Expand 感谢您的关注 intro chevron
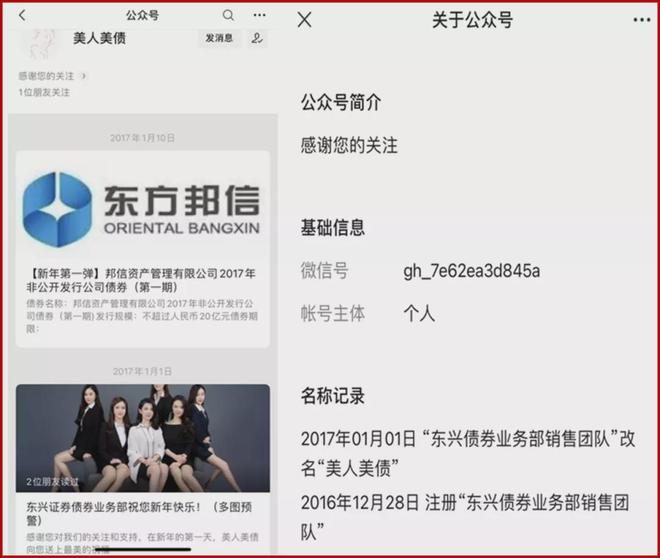660x558 pixels. coord(83,76)
